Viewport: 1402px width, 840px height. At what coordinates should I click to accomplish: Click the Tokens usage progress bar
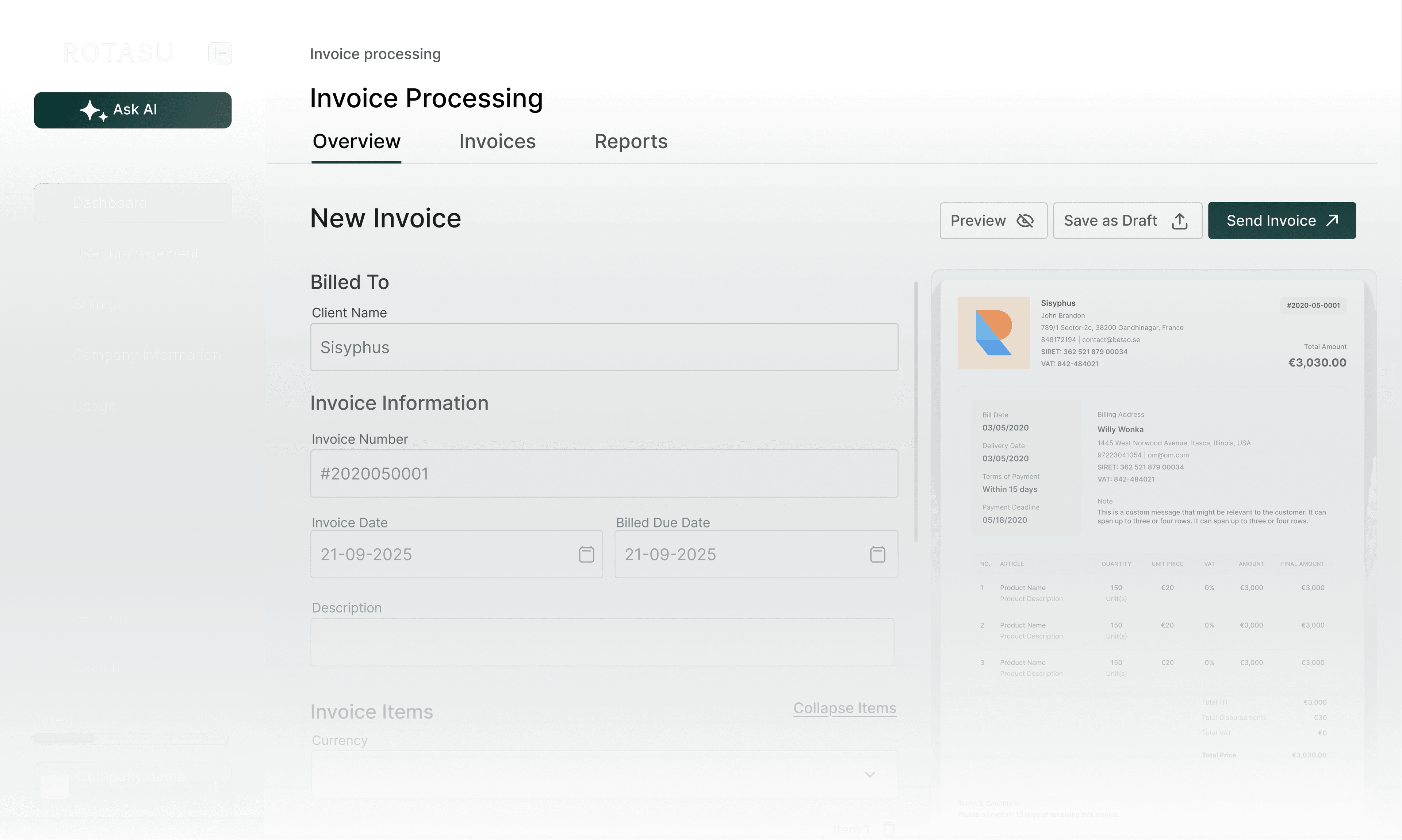(x=130, y=739)
